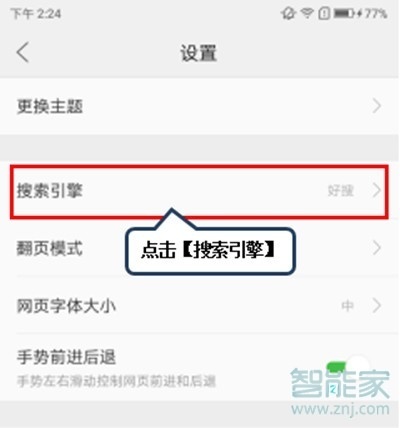This screenshot has height=428, width=400.
Task: Open 网页字体大小 chevron arrow
Action: (377, 305)
